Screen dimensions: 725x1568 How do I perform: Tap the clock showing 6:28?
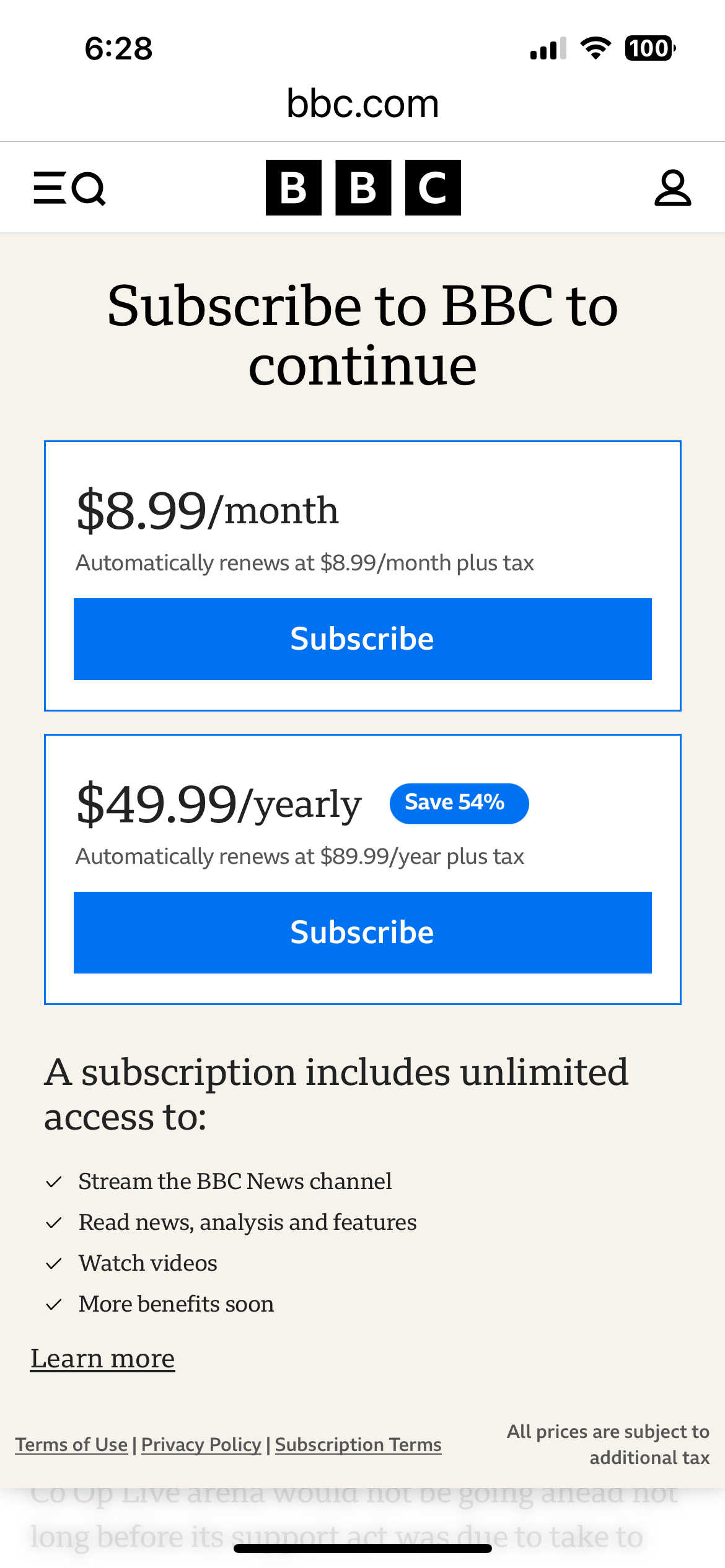pyautogui.click(x=118, y=48)
